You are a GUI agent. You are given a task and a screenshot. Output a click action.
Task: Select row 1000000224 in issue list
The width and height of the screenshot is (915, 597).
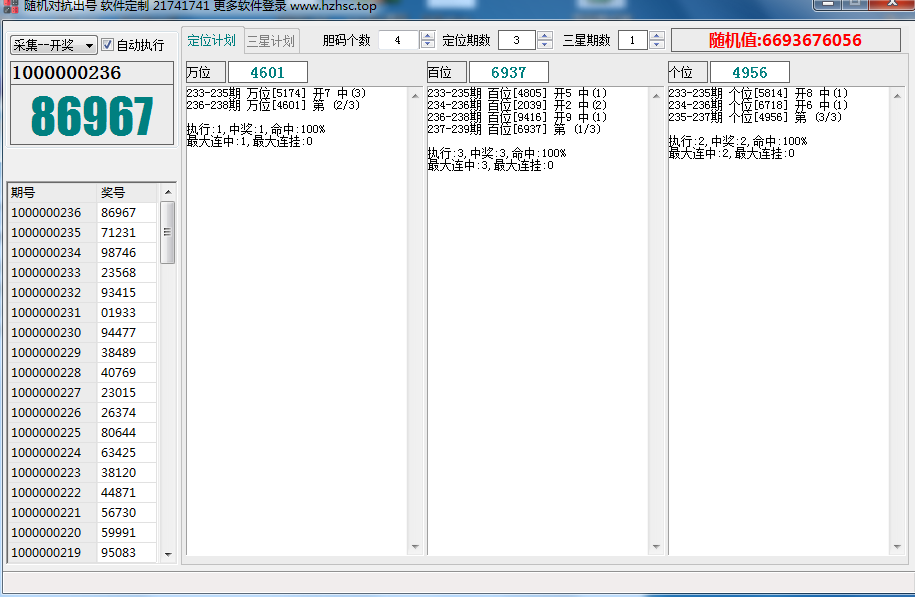coord(82,452)
